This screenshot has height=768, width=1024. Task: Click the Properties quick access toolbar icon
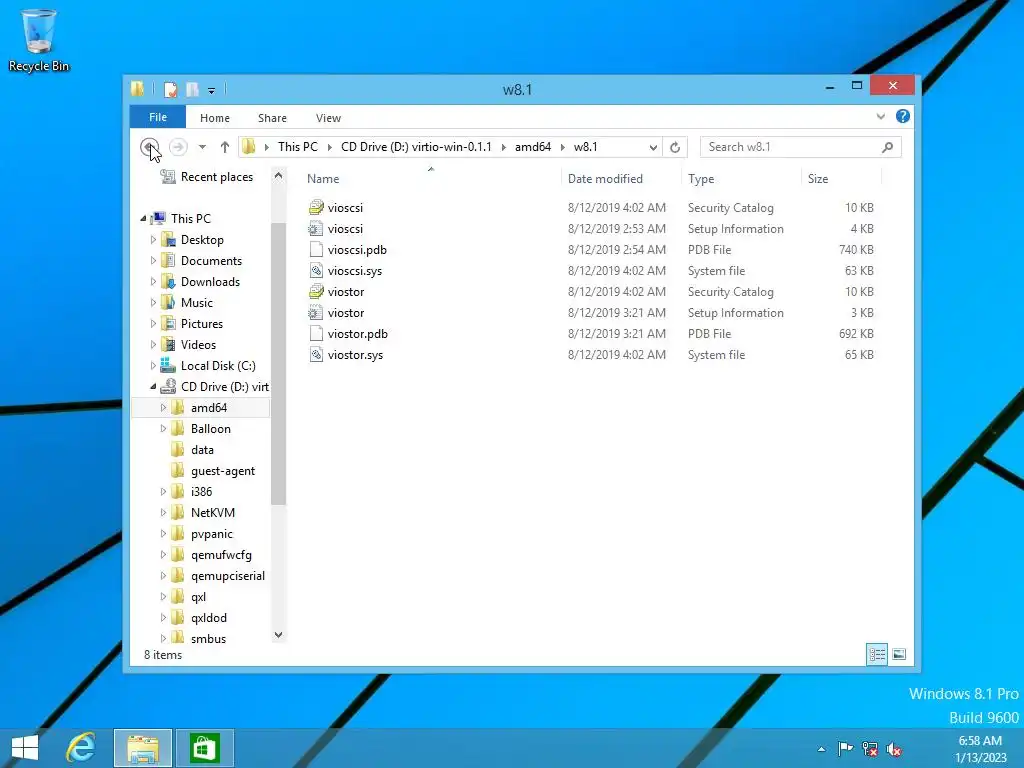point(170,89)
